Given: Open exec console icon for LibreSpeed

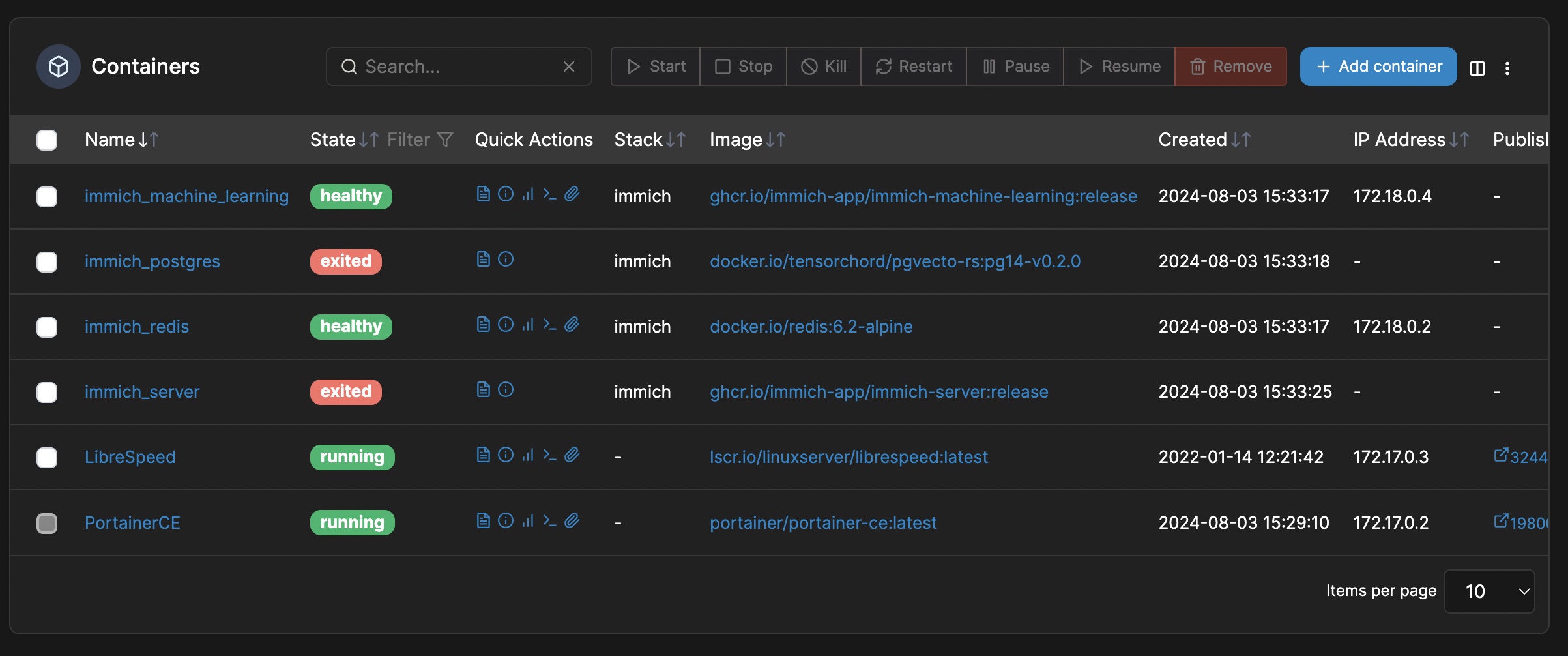Looking at the screenshot, I should click(x=549, y=455).
